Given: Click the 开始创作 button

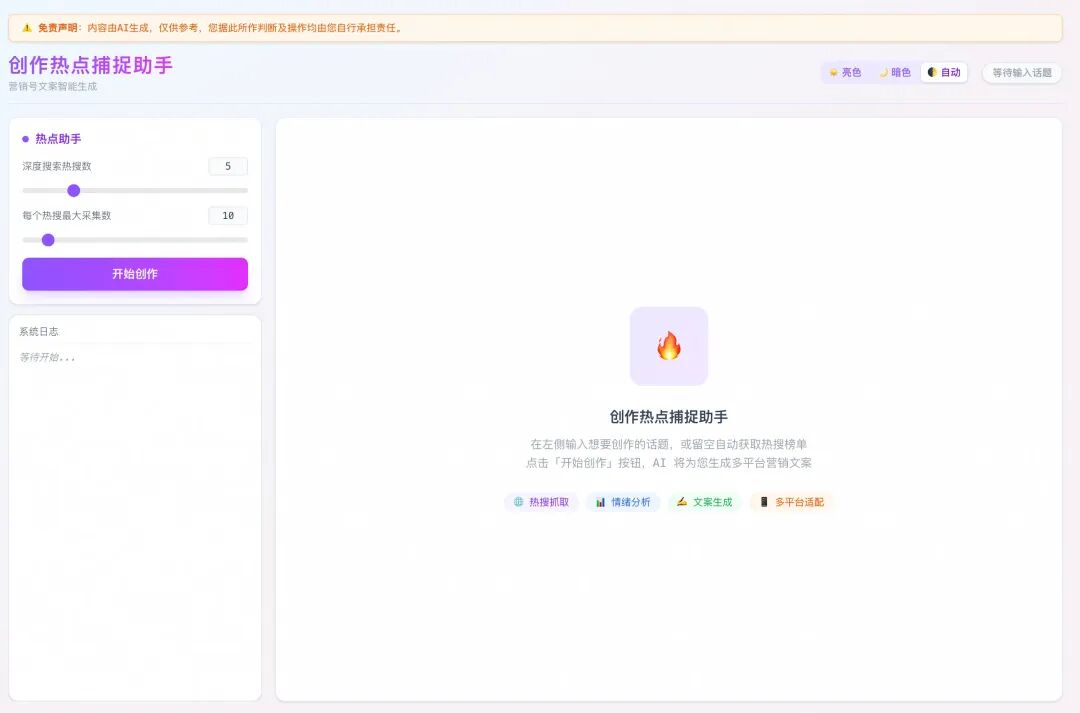Looking at the screenshot, I should (134, 273).
